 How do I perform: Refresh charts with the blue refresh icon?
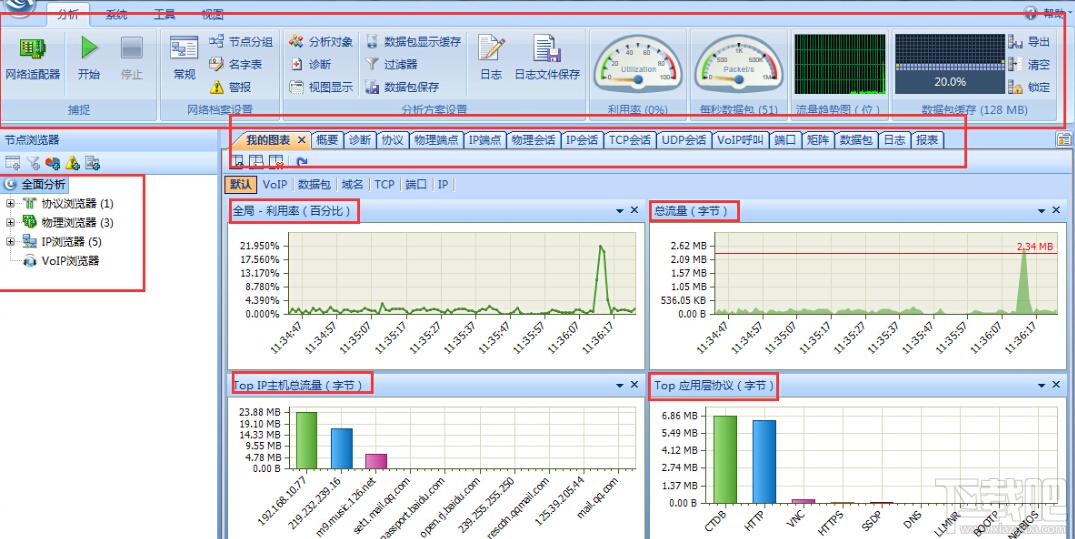(302, 162)
